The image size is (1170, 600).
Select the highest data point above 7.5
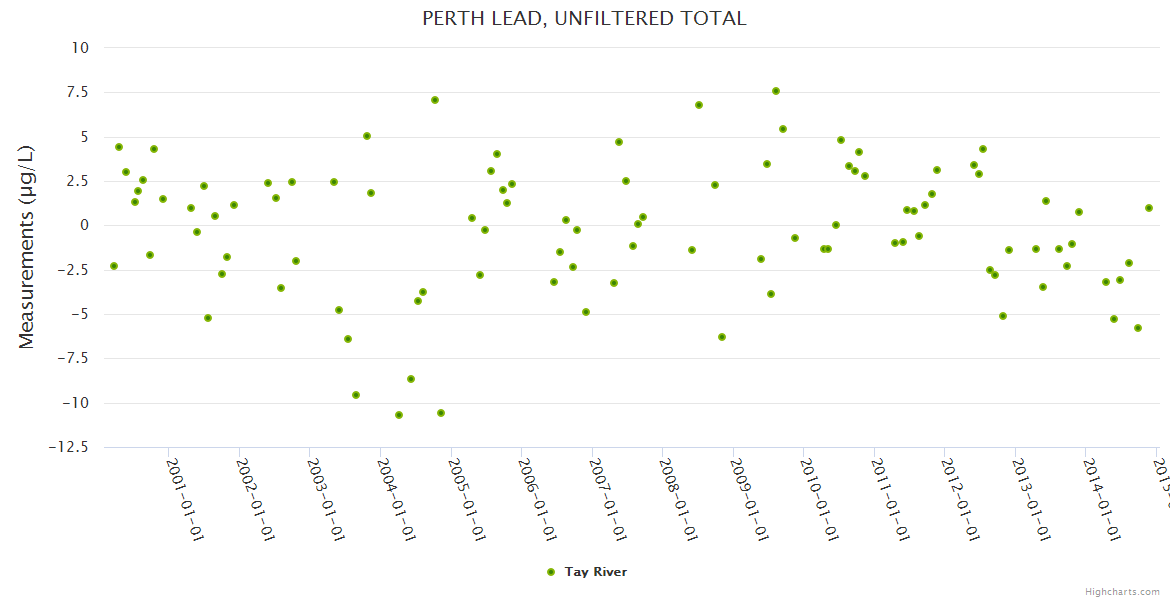[776, 91]
